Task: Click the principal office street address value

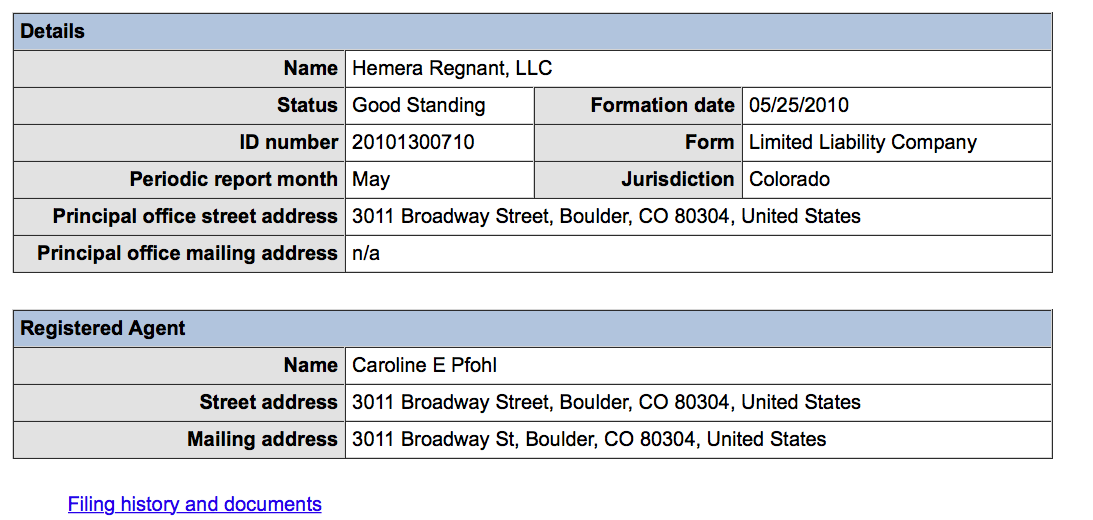Action: [x=606, y=216]
